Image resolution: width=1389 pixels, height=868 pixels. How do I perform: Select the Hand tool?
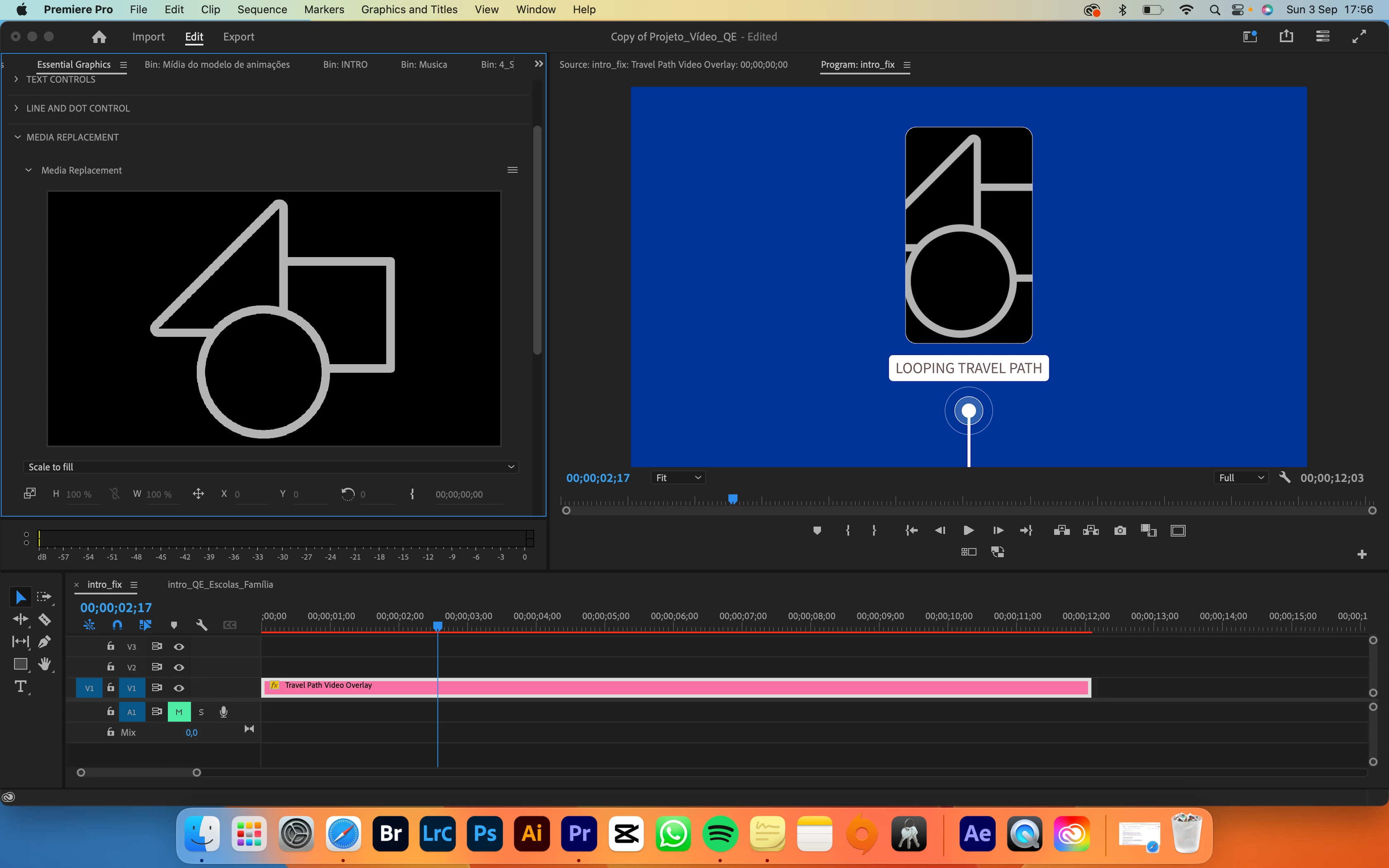point(44,664)
